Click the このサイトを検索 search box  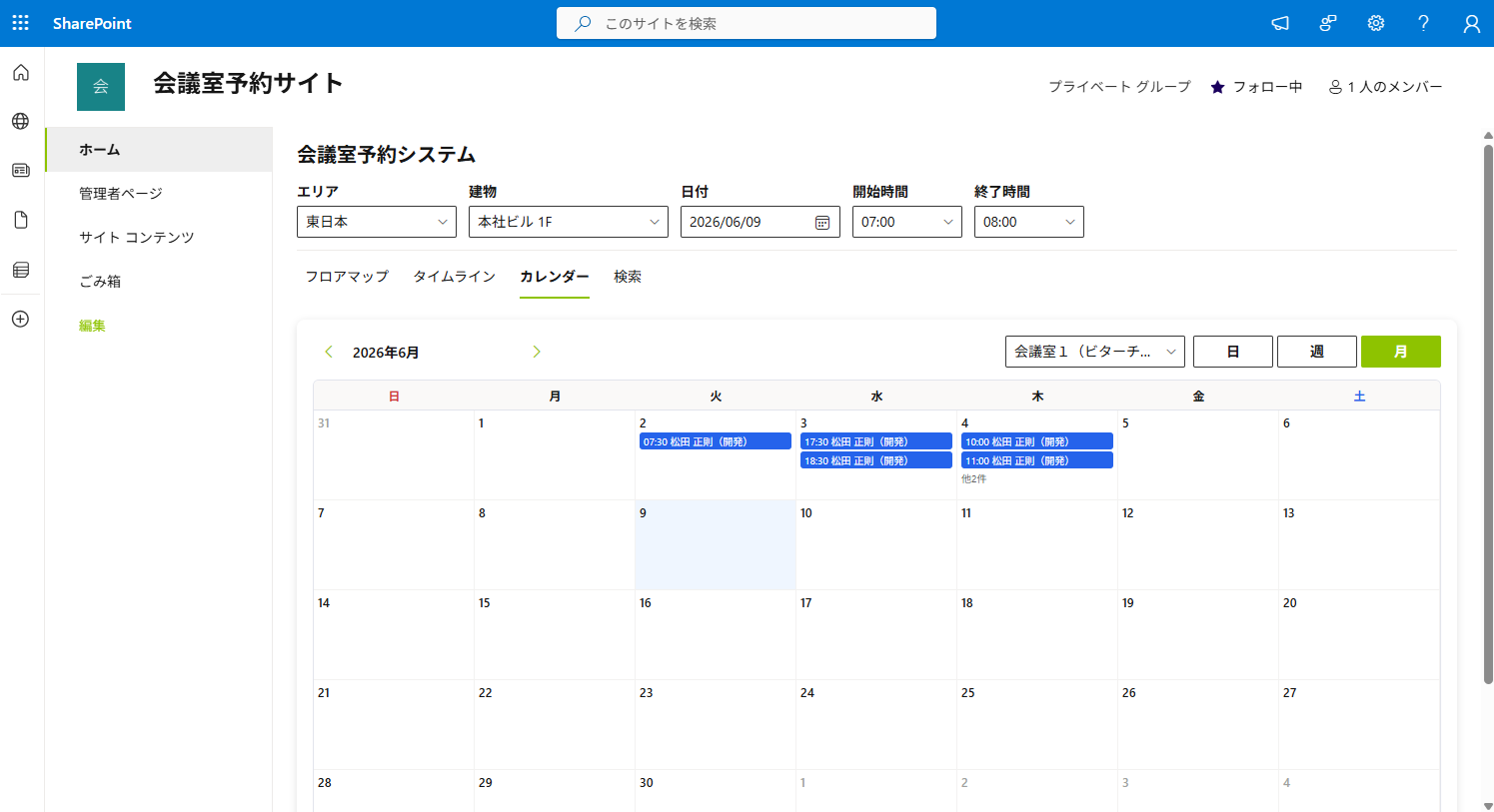tap(747, 23)
